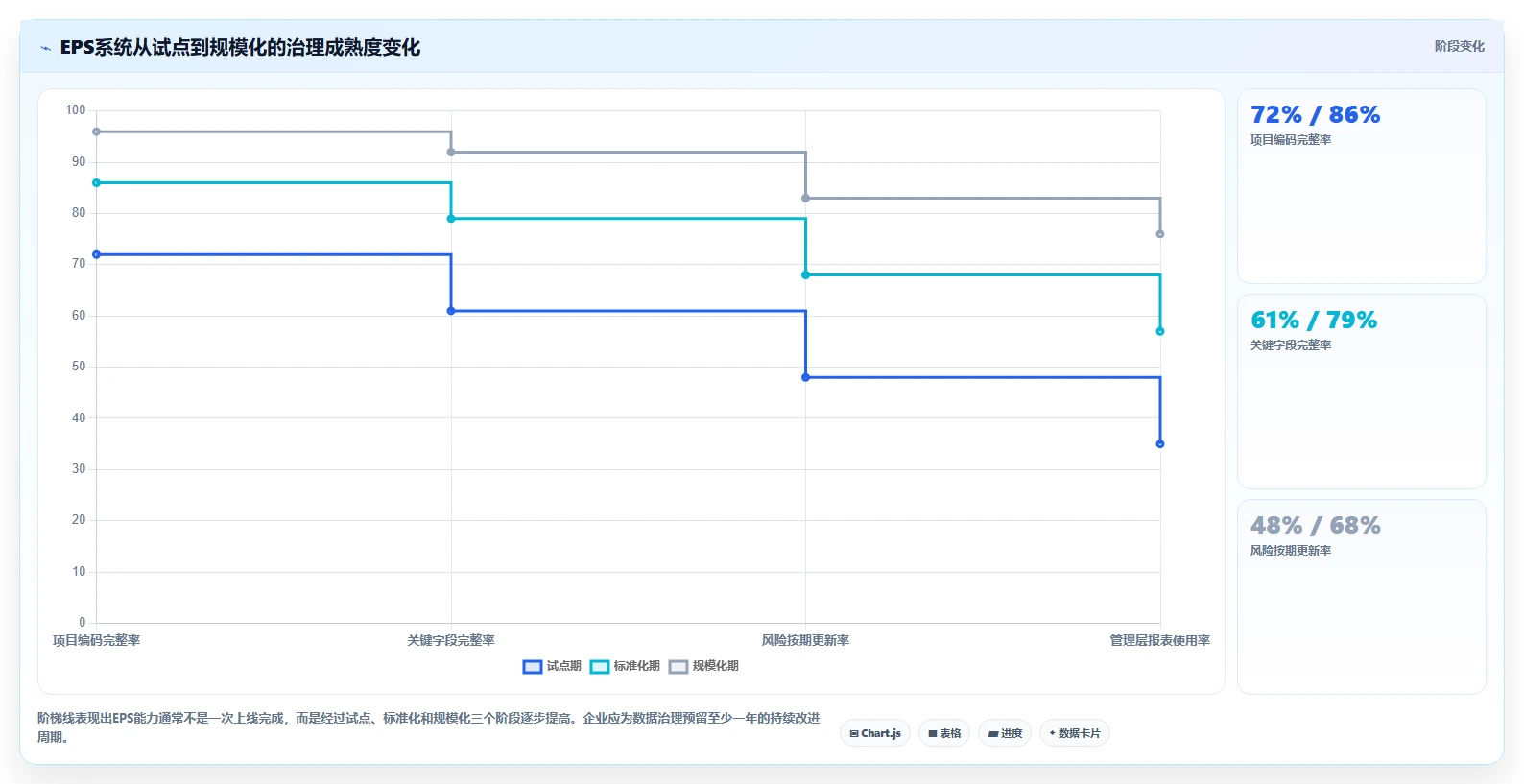Toggle the 标准化期 legend series
The image size is (1524, 784).
625,666
